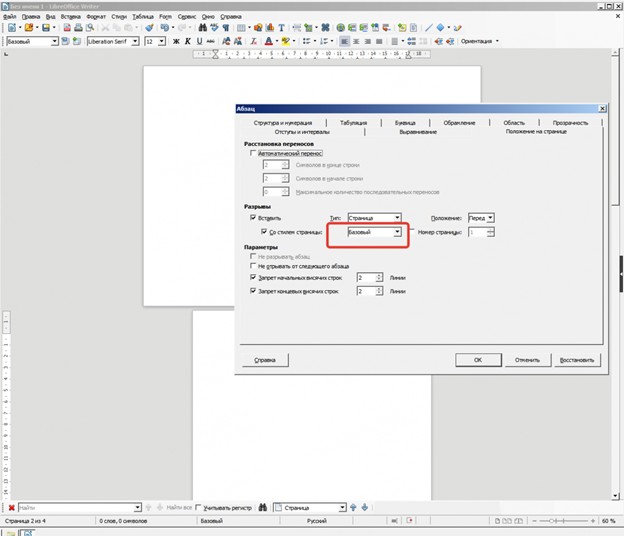Open the Формат menu
This screenshot has width=624, height=536.
point(96,16)
